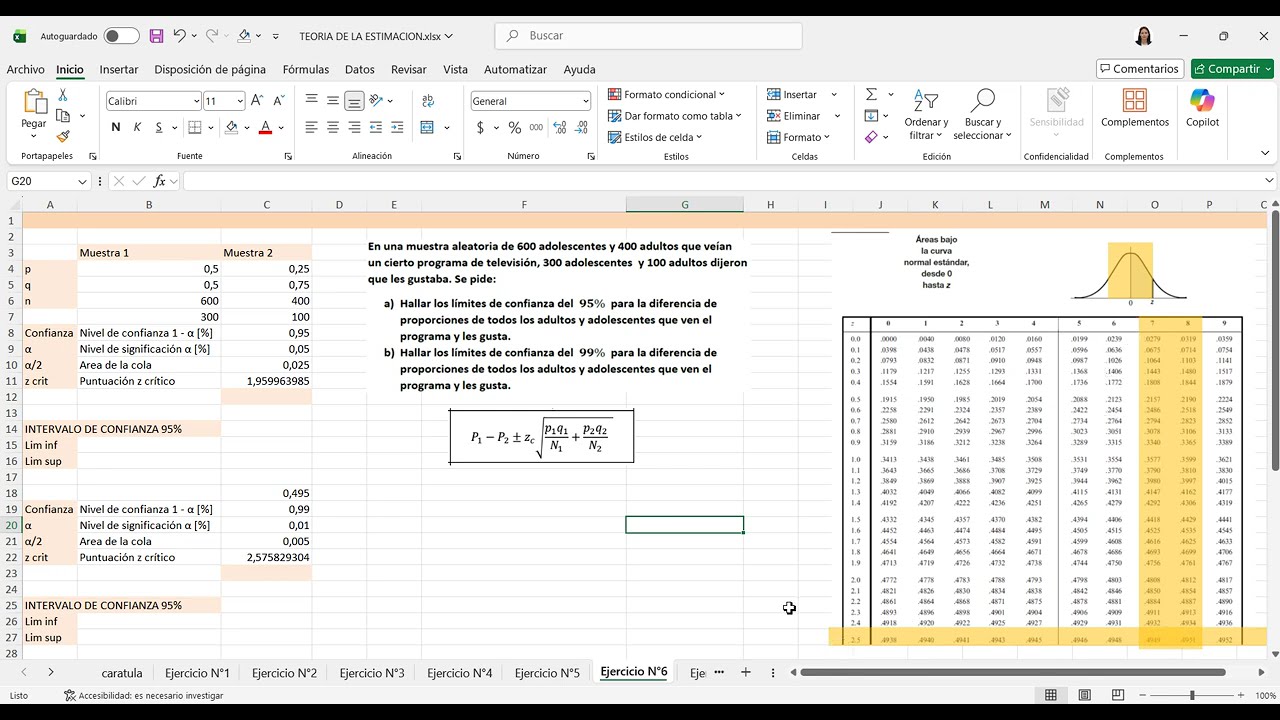Click the Fill down arrow icon
Image resolution: width=1280 pixels, height=720 pixels.
tap(871, 116)
